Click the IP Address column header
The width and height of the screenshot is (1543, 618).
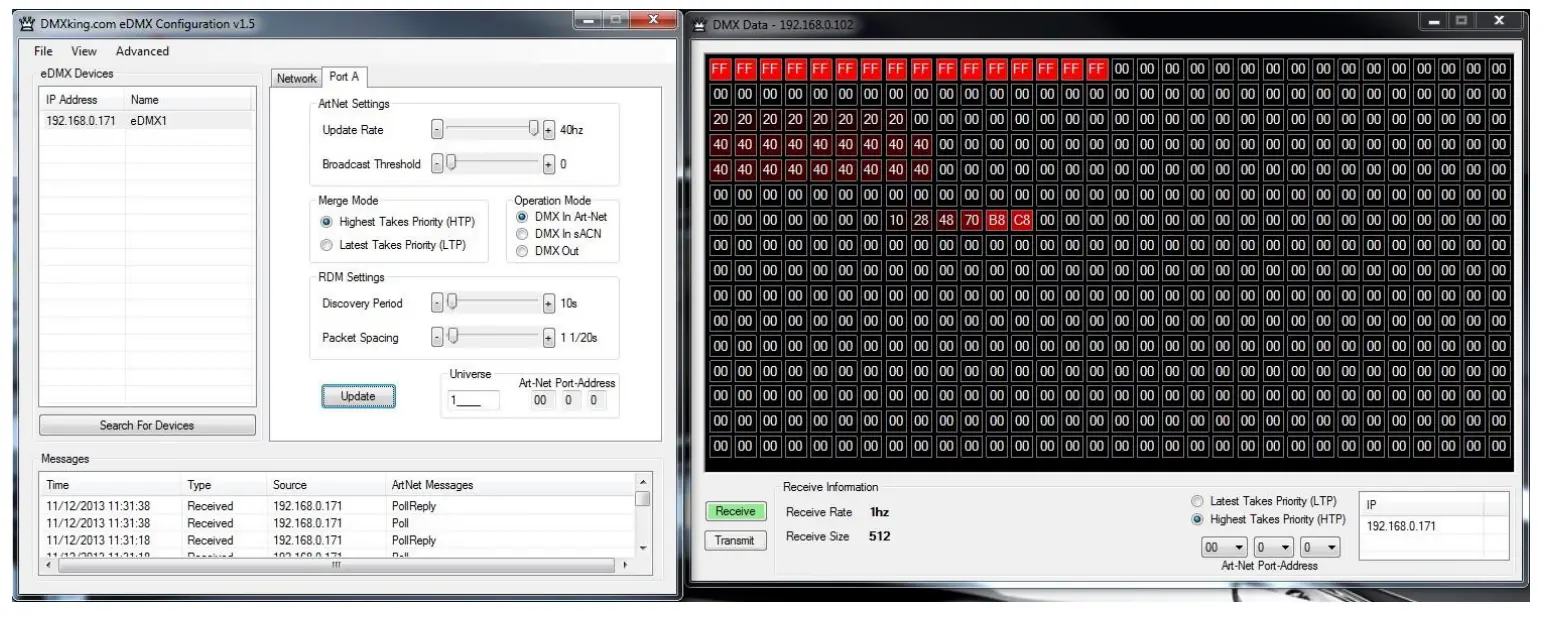pyautogui.click(x=82, y=100)
